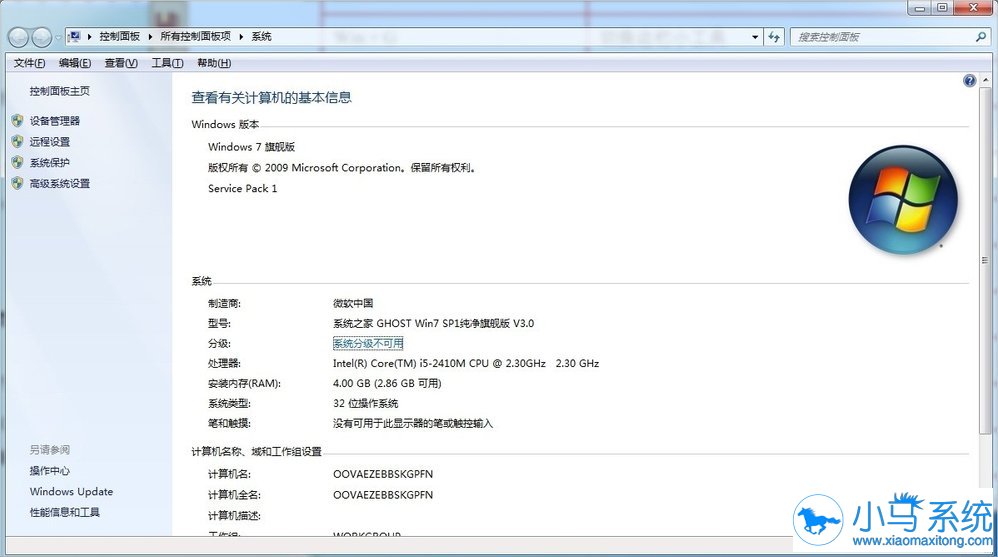Select text Service Pack 1

[x=242, y=188]
